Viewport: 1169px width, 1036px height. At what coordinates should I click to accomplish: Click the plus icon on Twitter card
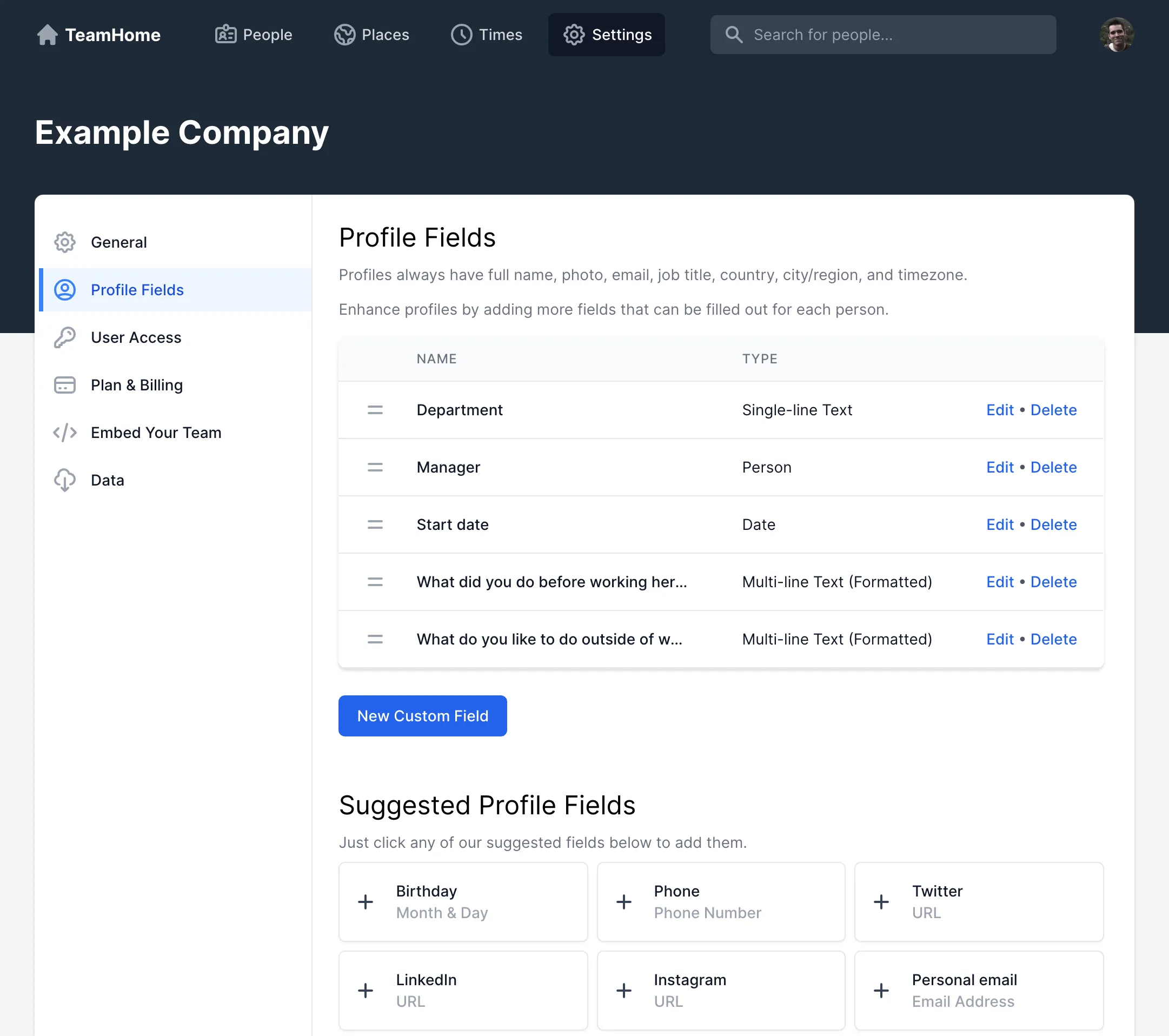[881, 902]
